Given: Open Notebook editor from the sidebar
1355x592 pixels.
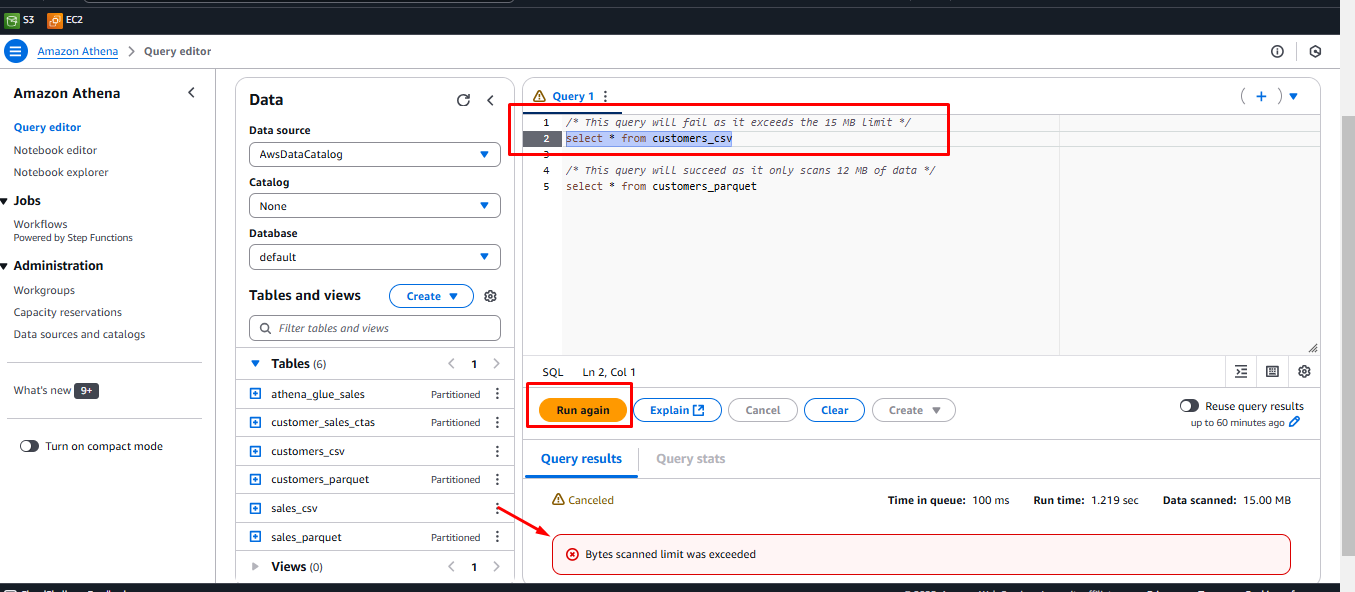Looking at the screenshot, I should [x=55, y=150].
